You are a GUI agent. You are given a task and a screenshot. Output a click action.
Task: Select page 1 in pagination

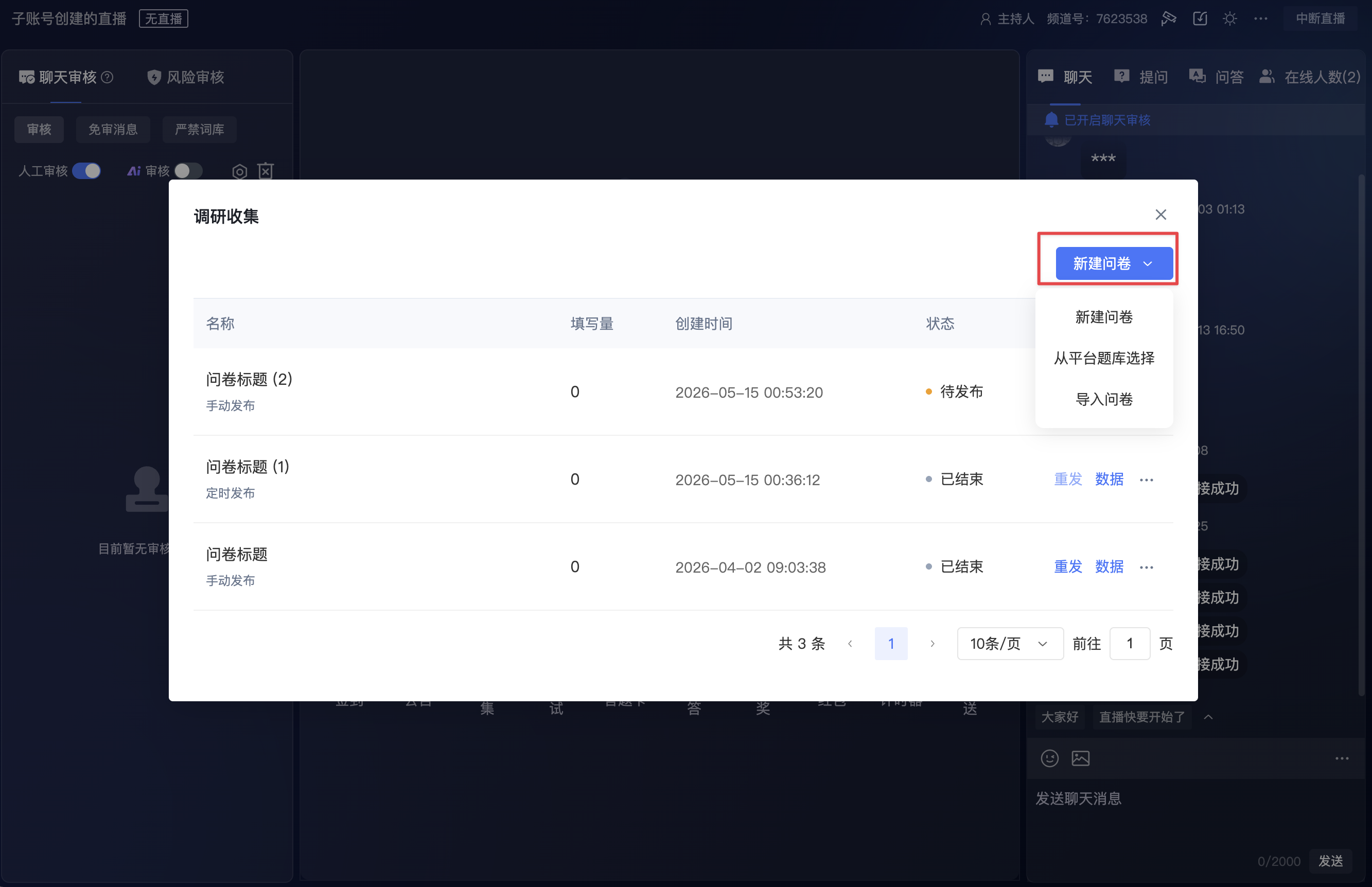pyautogui.click(x=890, y=643)
